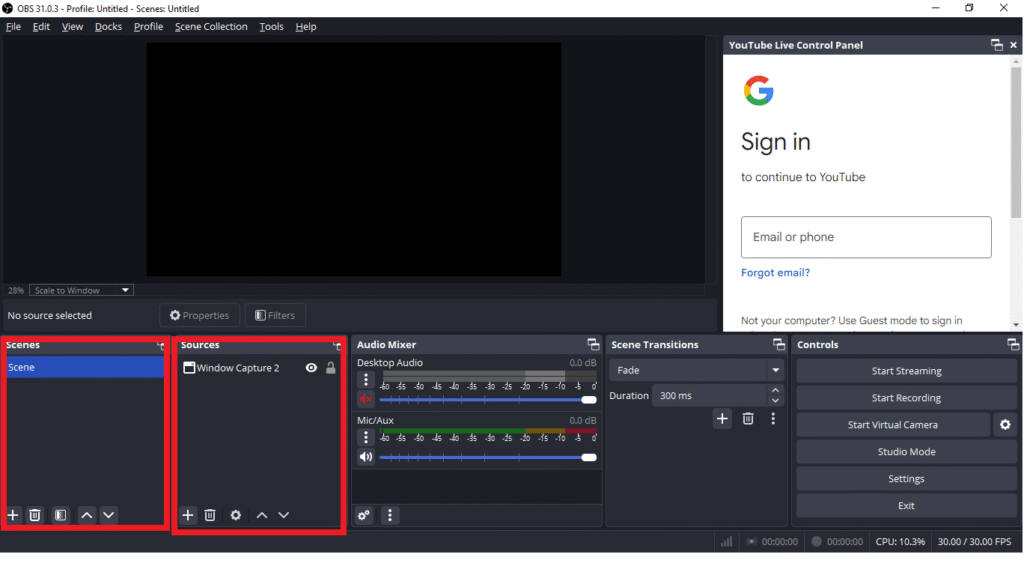
Task: Open source properties gear in Sources panel
Action: tap(236, 515)
